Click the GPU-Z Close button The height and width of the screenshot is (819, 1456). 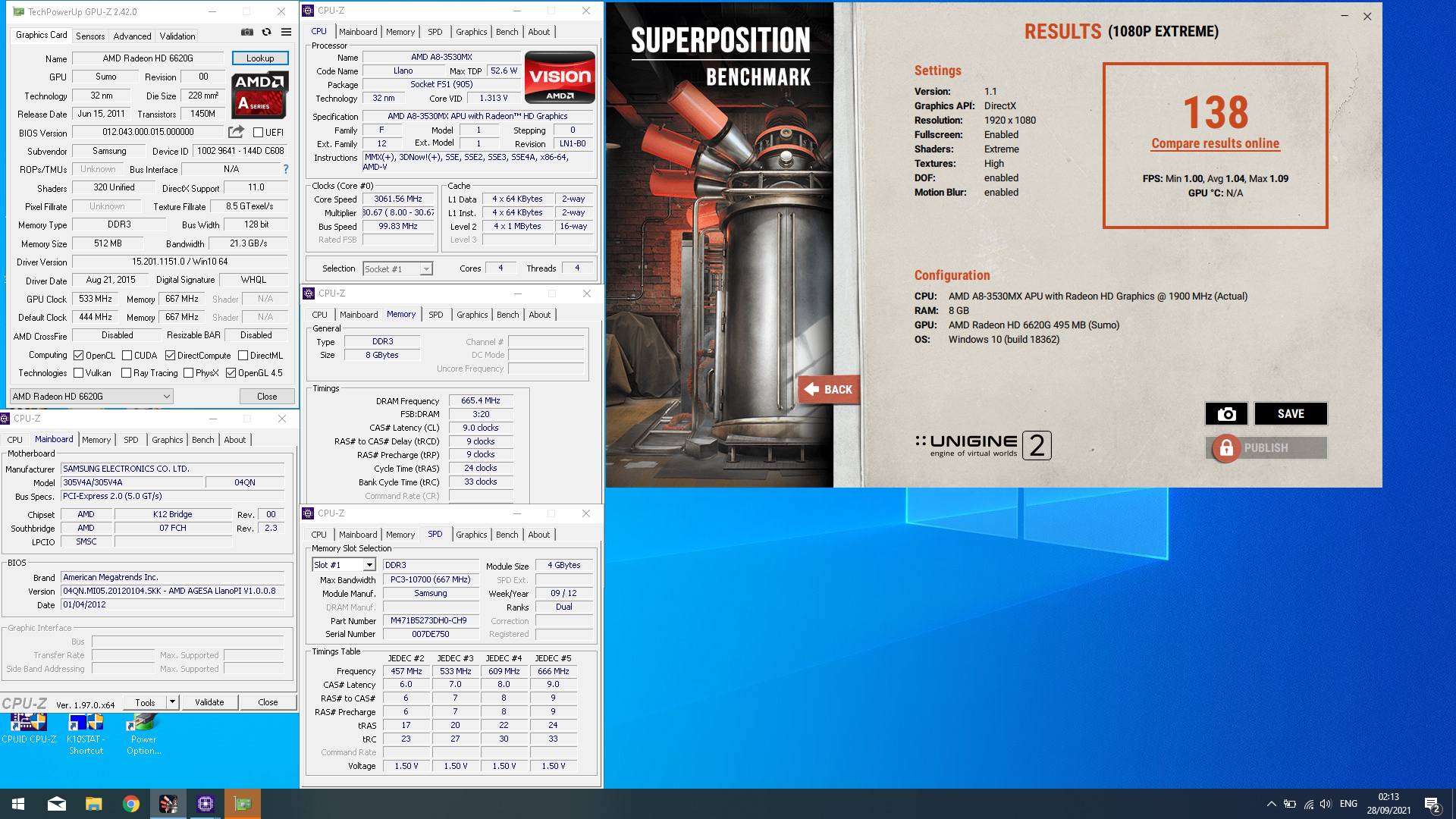click(267, 396)
